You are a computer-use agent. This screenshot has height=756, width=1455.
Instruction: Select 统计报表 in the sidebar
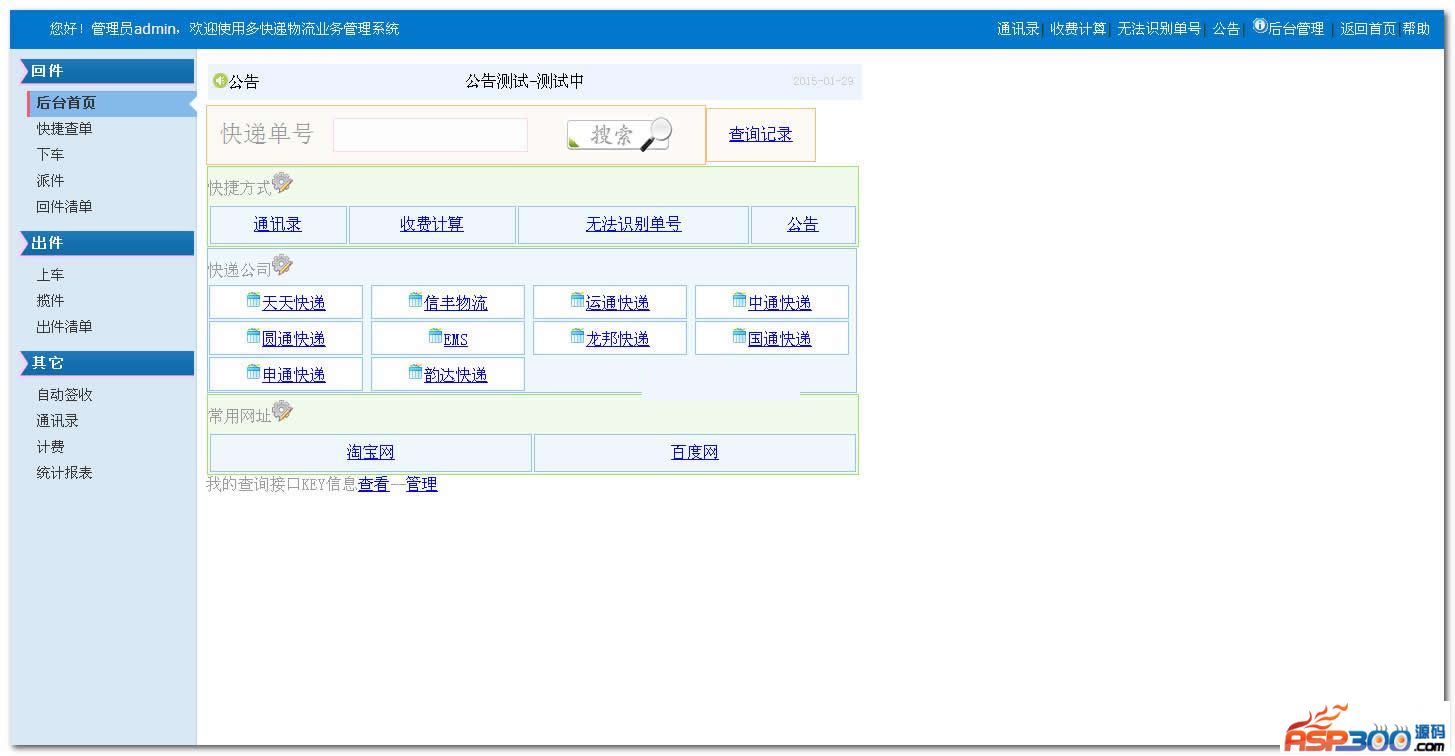[x=65, y=473]
